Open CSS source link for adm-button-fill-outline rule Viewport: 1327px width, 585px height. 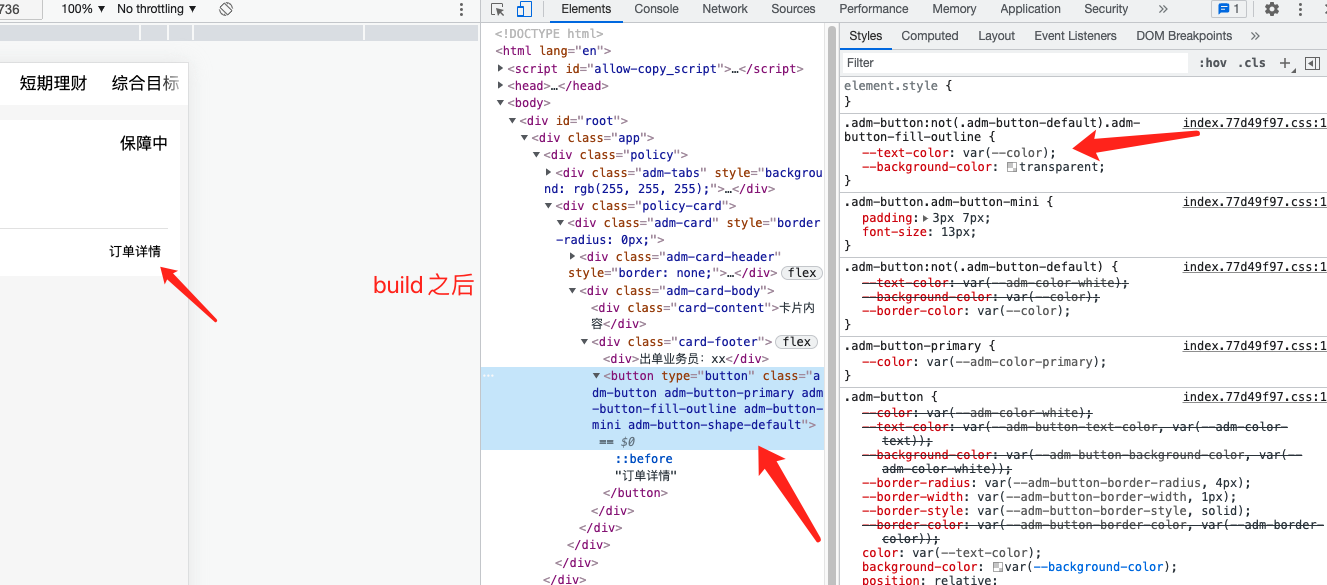[x=1254, y=123]
